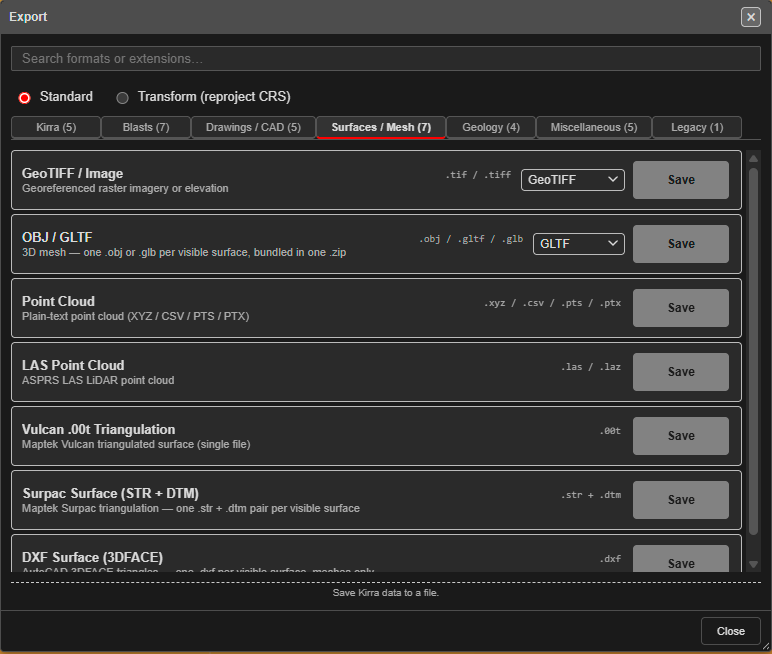The image size is (772, 654).
Task: Click the .dxf extension label
Action: 610,559
